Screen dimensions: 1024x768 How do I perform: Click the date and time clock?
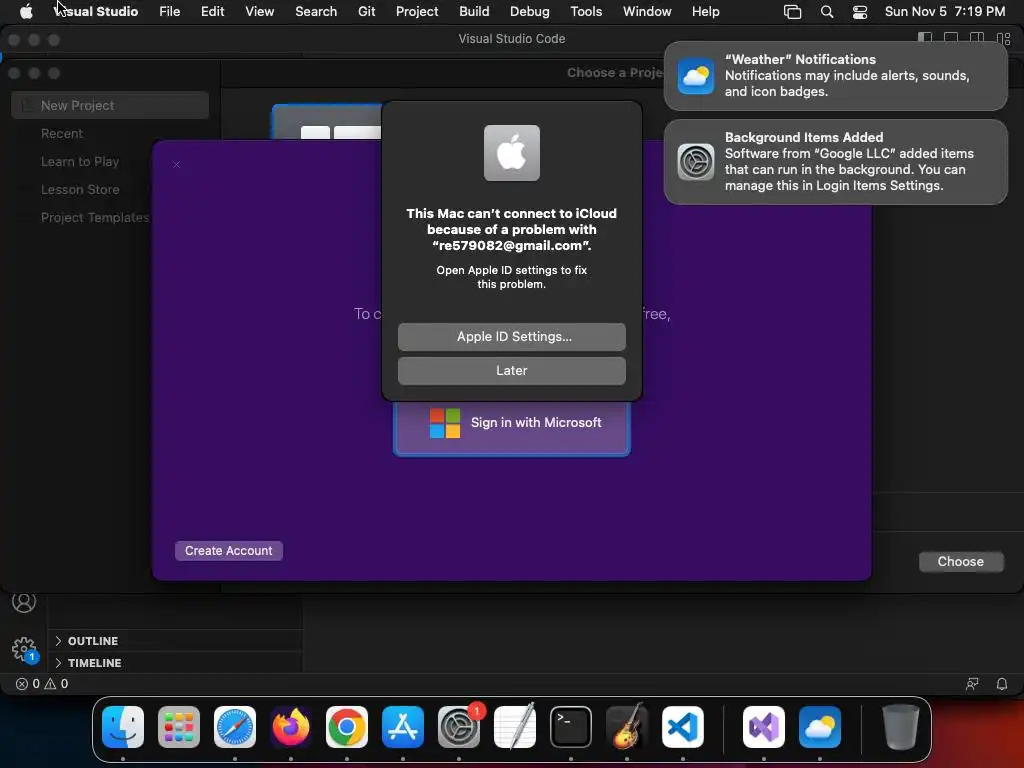coord(944,12)
